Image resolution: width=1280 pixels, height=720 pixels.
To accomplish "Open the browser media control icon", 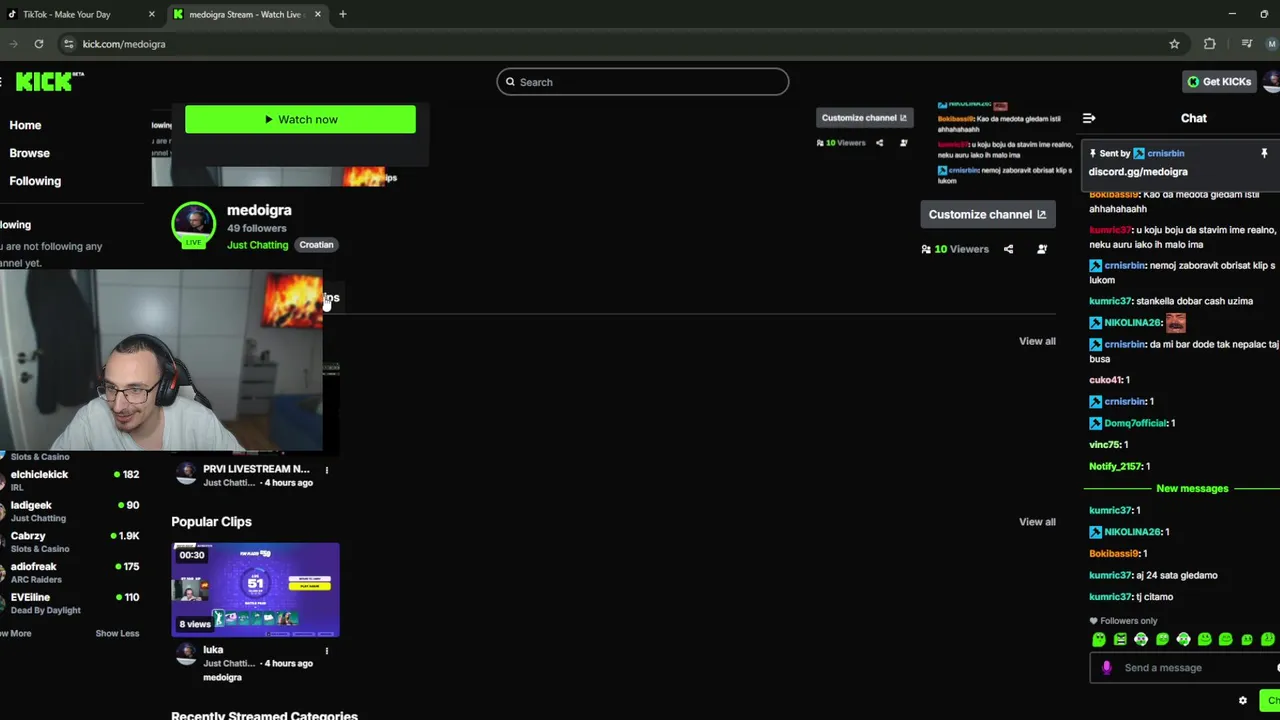I will tap(1246, 44).
